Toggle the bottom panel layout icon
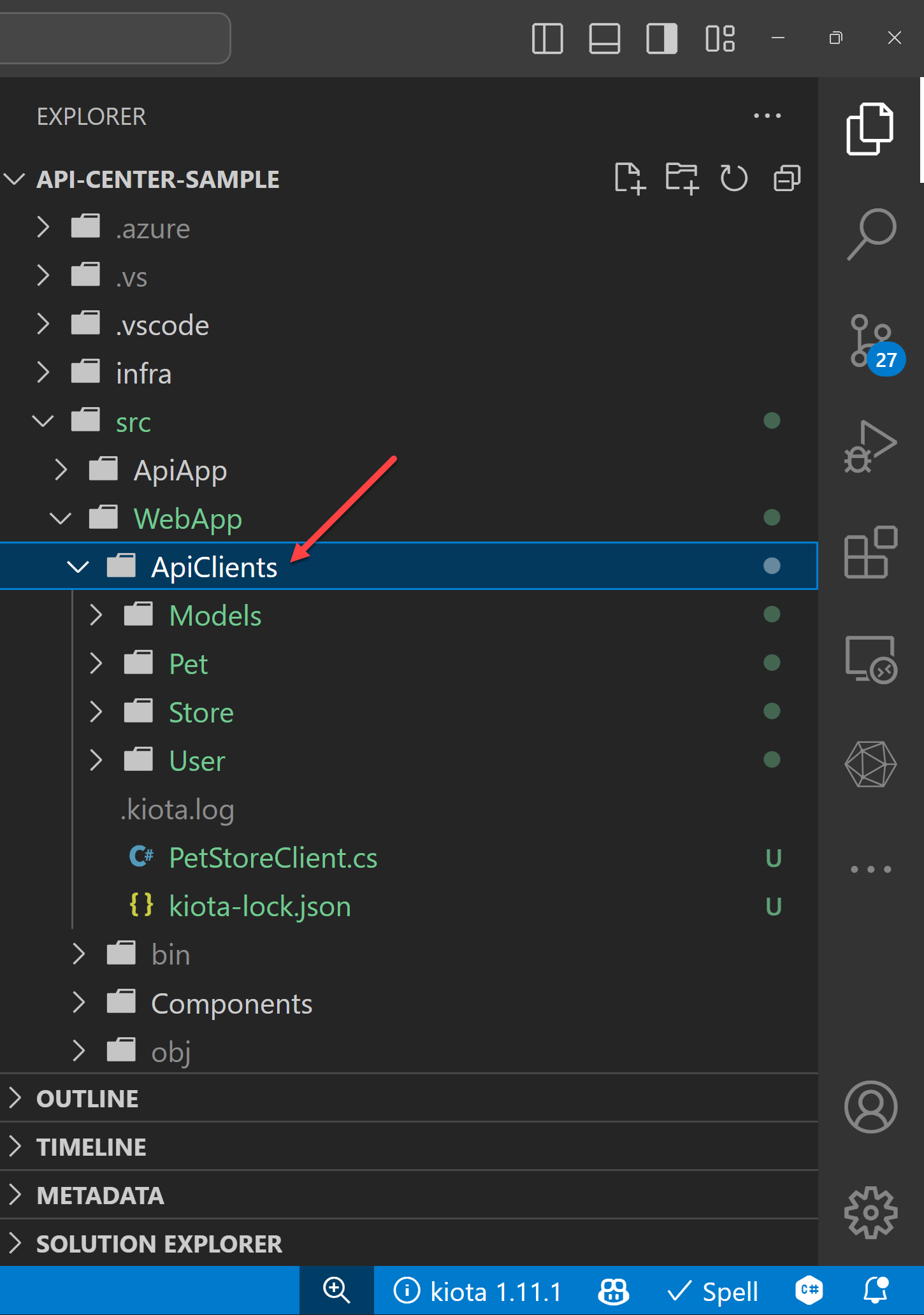Screen dimensions: 924x1315 [604, 38]
